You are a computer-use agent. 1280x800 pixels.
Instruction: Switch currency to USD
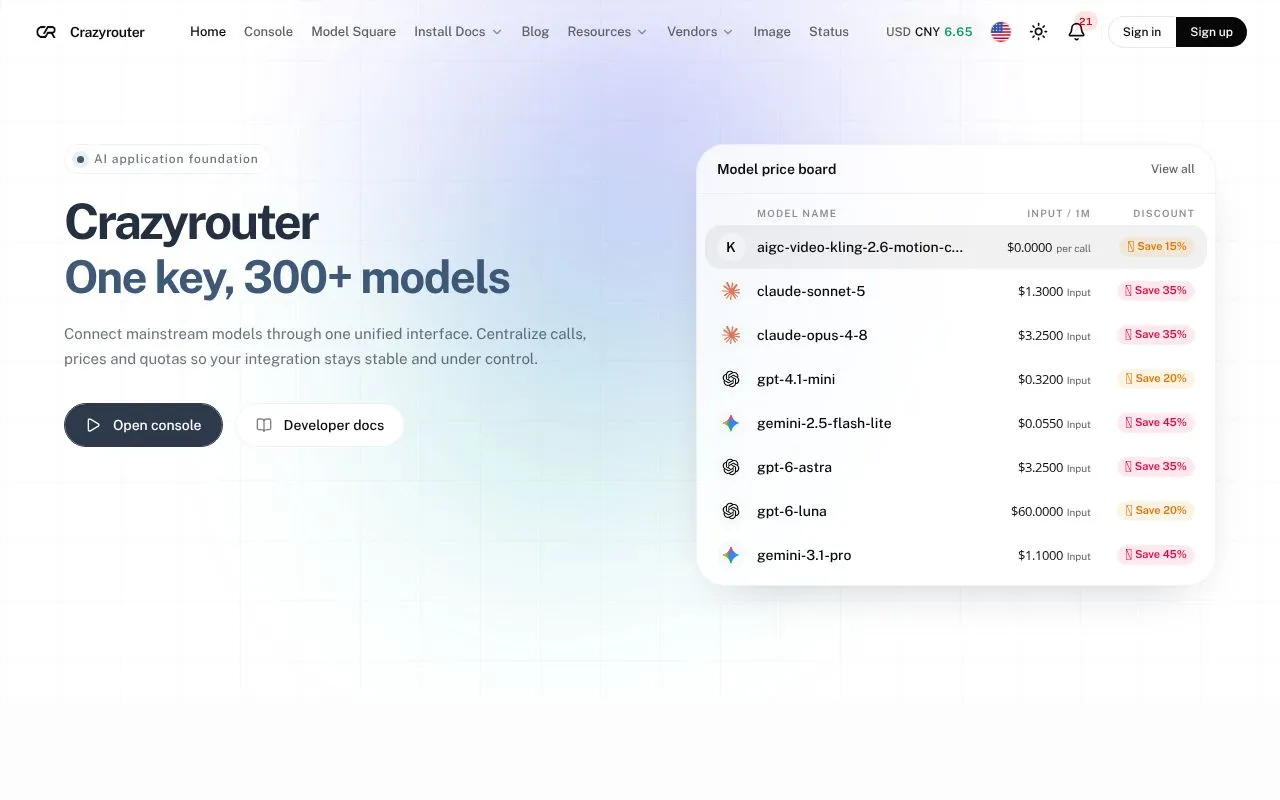[898, 32]
